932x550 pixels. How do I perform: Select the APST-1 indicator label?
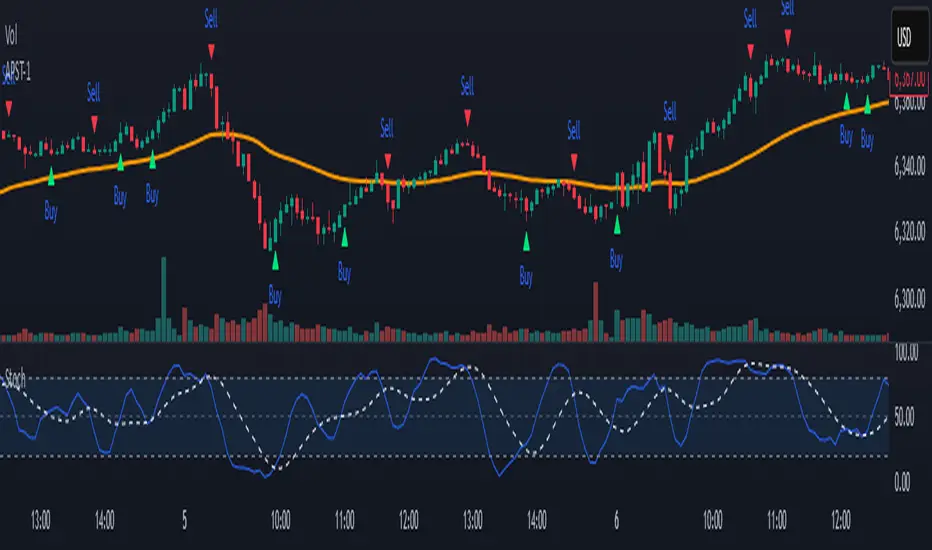[18, 72]
